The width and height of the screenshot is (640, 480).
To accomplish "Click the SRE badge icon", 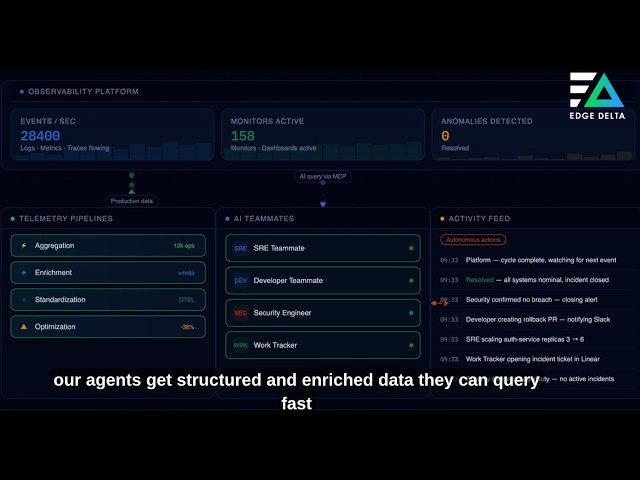I will coord(240,248).
